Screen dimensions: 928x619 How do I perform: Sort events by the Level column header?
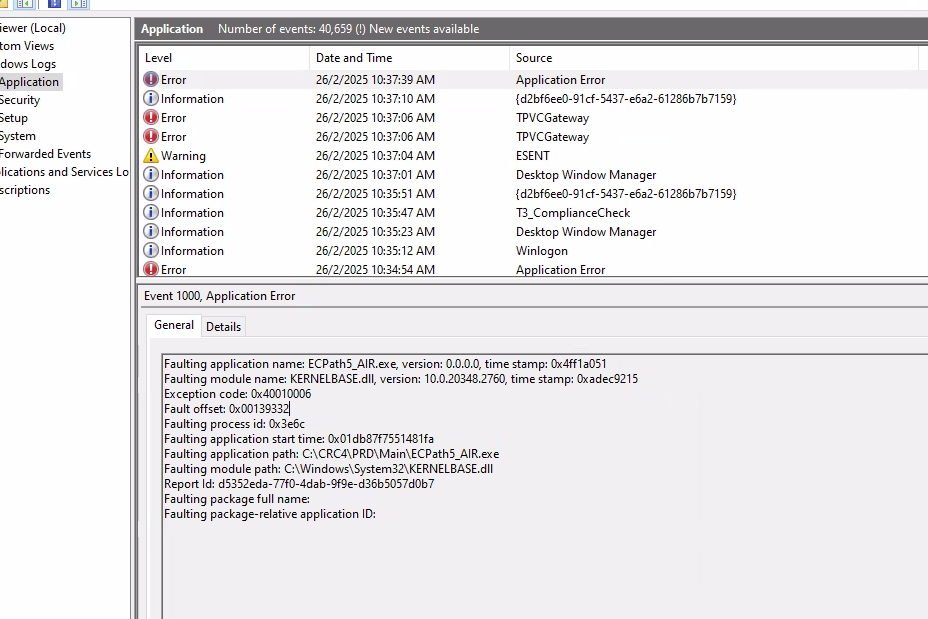(159, 58)
